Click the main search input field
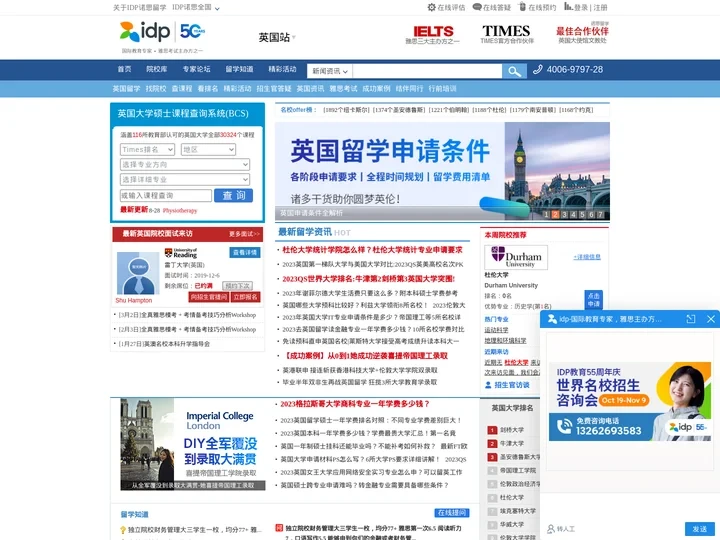The height and width of the screenshot is (540, 720). click(x=427, y=71)
